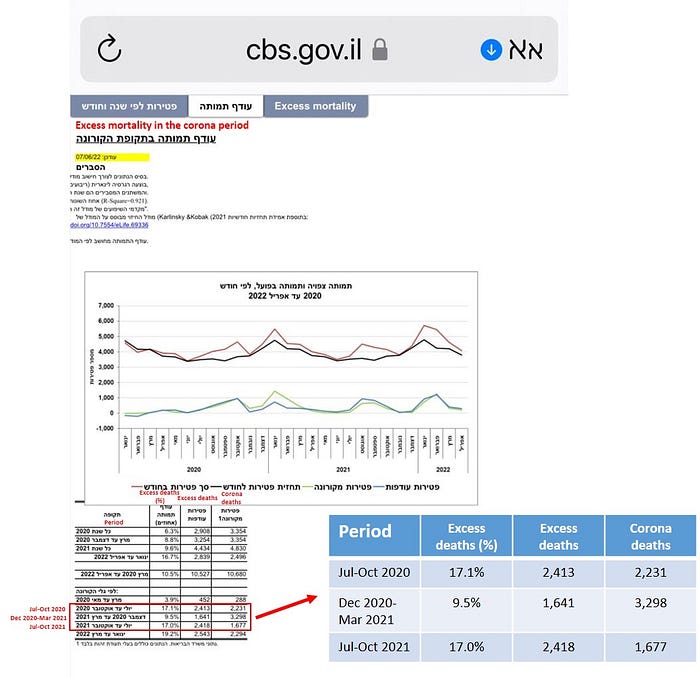Select legend entry פטירות עודפות

(x=407, y=487)
